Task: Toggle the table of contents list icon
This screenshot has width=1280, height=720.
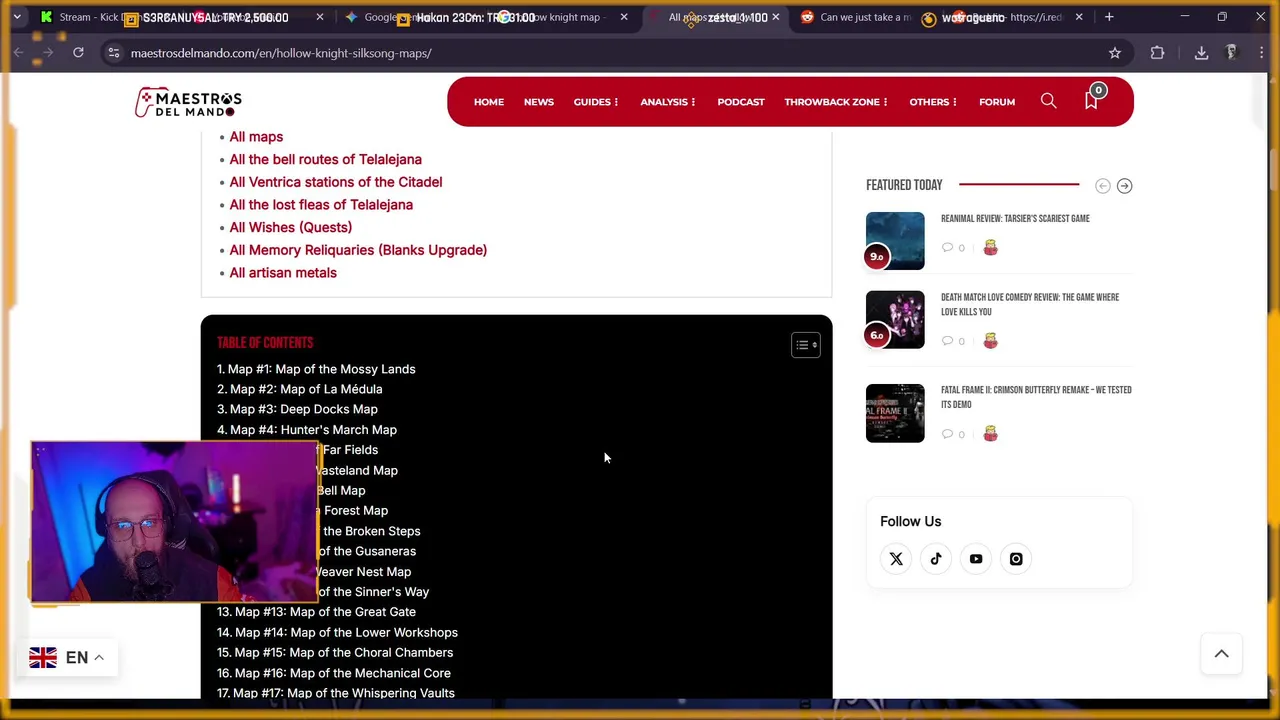Action: [806, 345]
